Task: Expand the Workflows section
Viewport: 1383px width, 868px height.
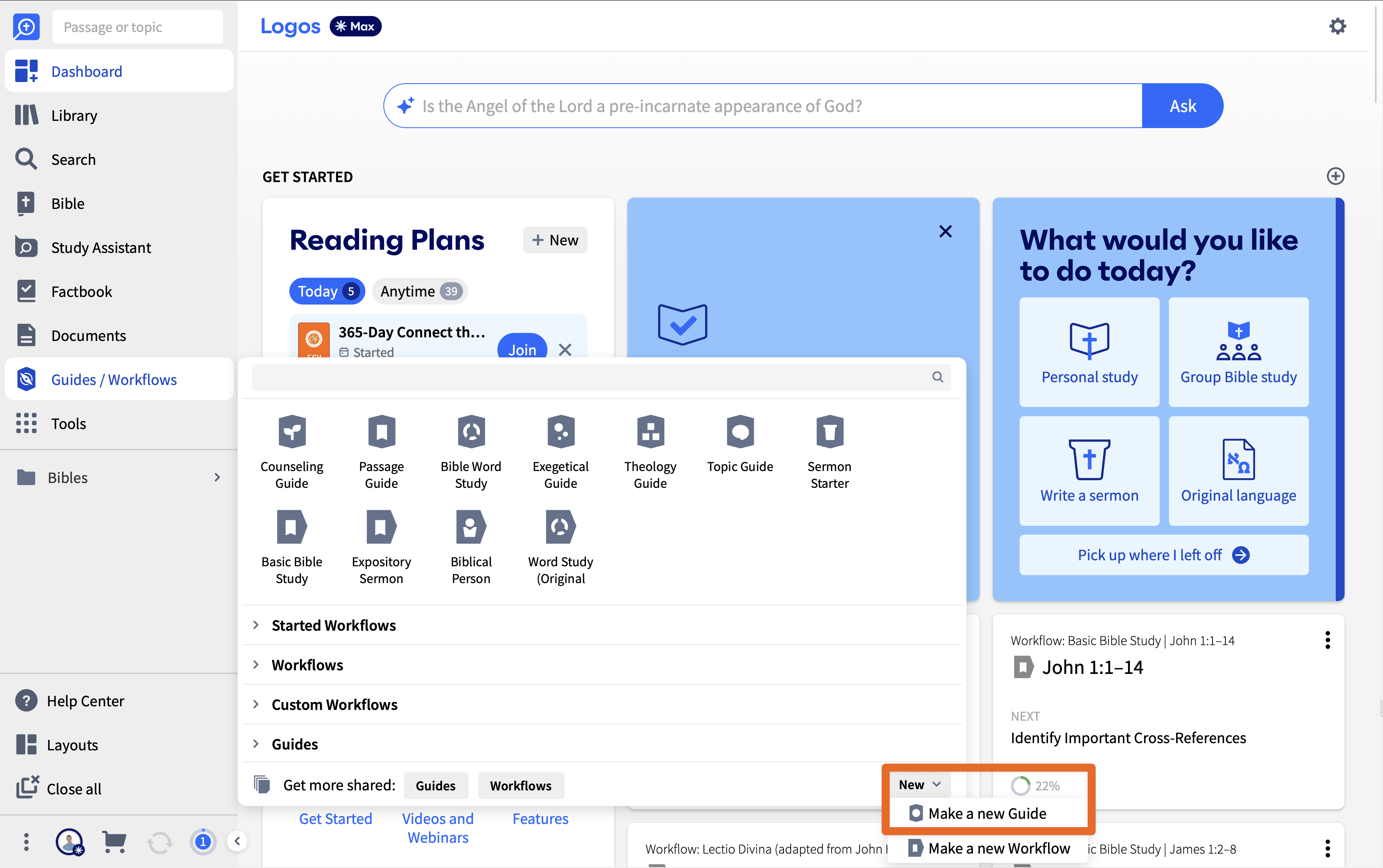Action: [601, 665]
